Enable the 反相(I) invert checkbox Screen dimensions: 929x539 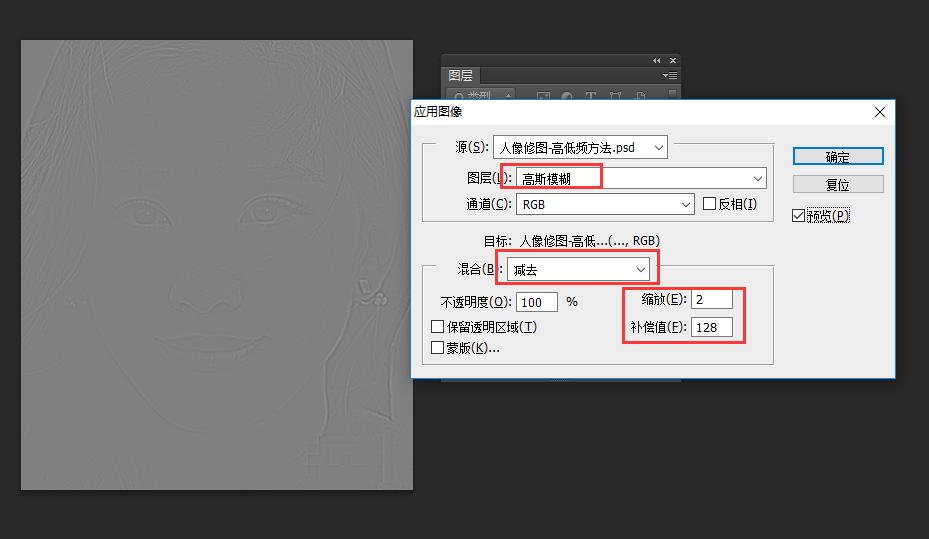[709, 204]
